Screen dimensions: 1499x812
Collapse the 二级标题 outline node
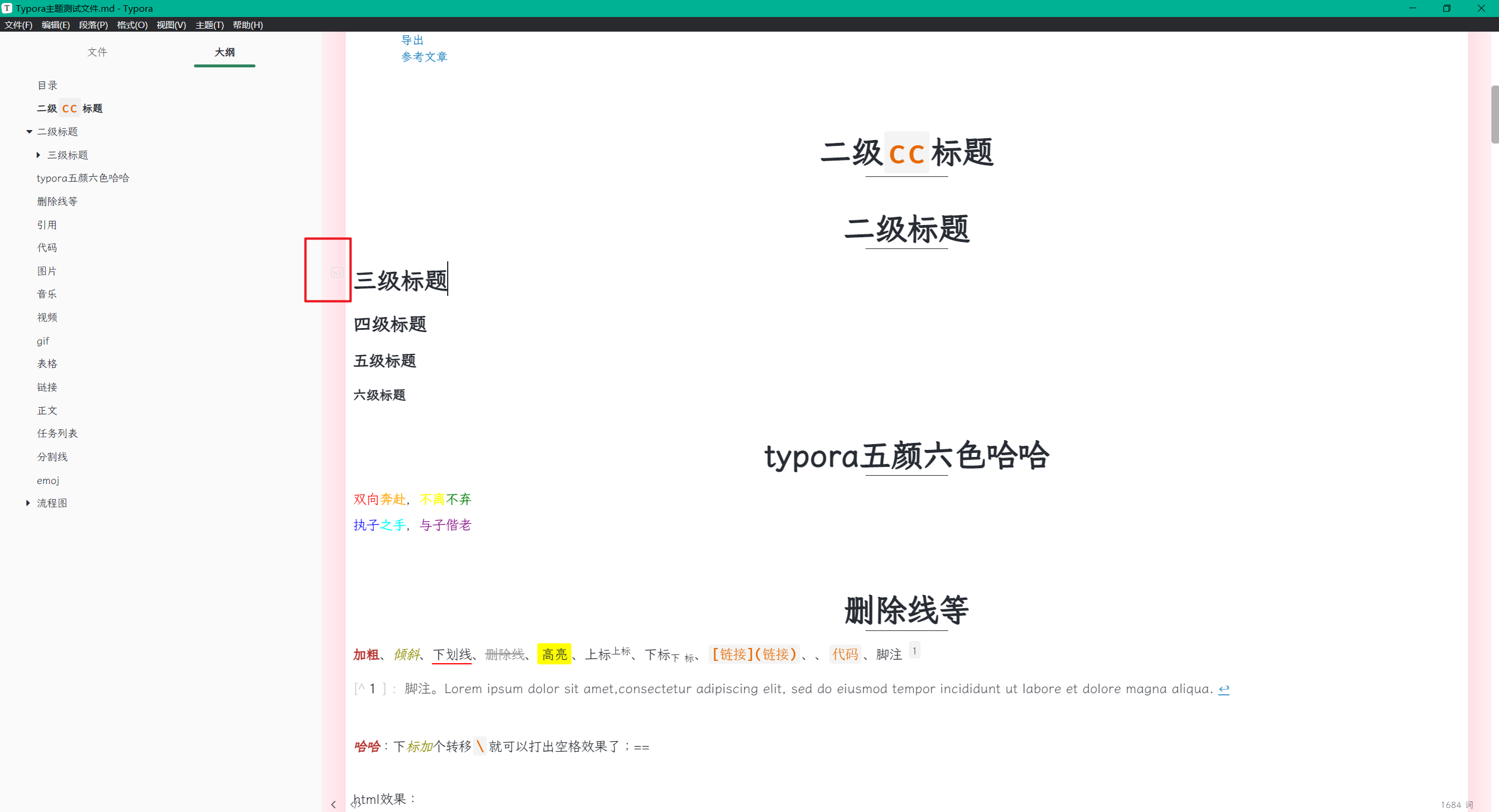(29, 132)
